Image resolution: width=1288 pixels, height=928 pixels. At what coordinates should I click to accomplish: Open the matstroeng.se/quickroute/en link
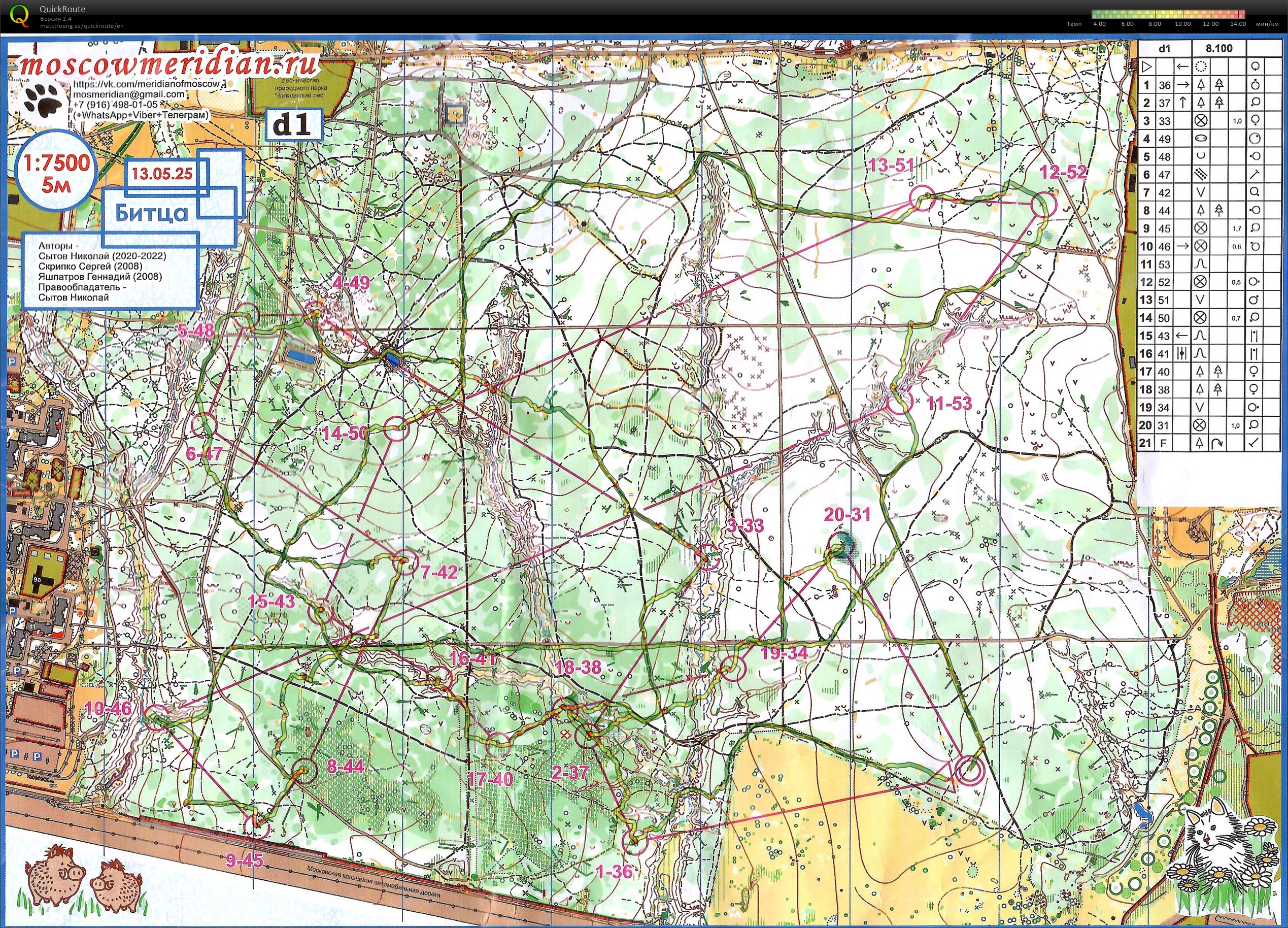(x=82, y=25)
